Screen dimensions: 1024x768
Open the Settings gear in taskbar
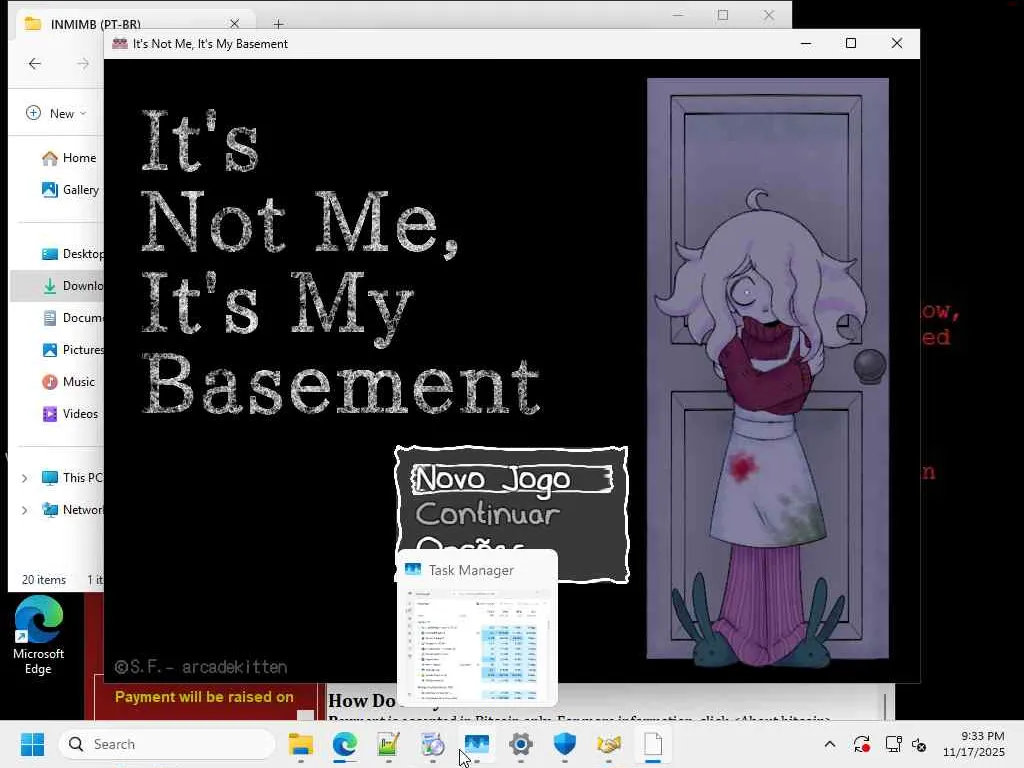(x=521, y=745)
